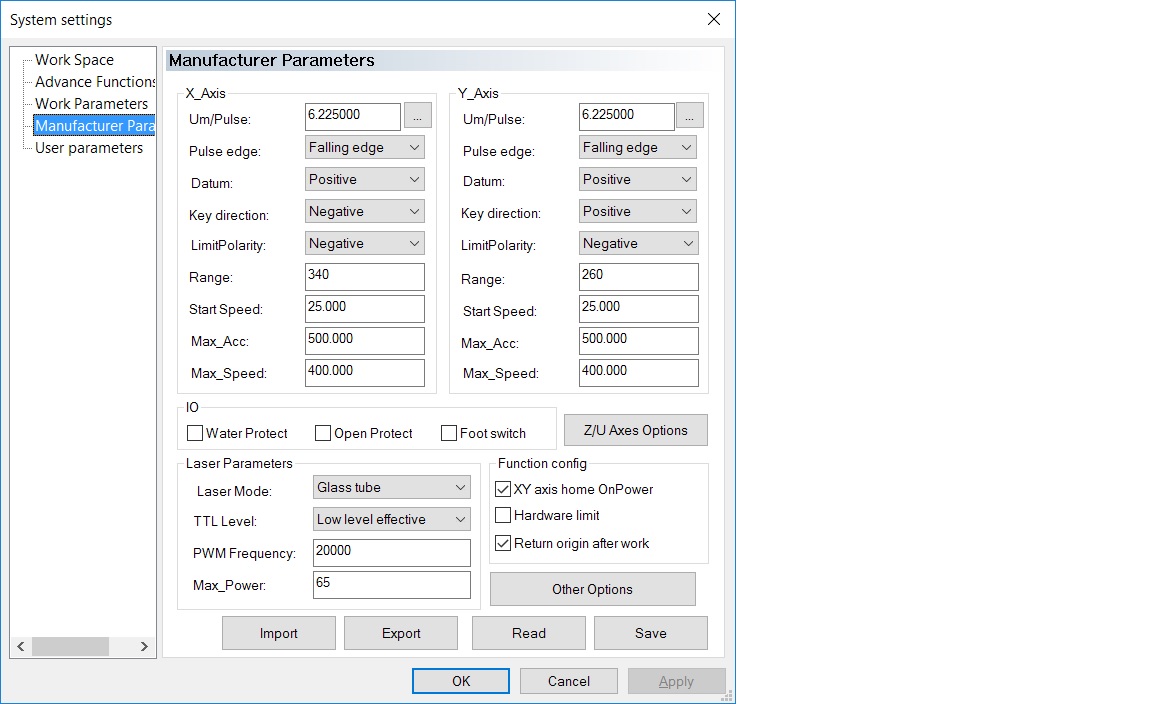The height and width of the screenshot is (704, 1152).
Task: Toggle the Open Protect checkbox
Action: click(323, 433)
